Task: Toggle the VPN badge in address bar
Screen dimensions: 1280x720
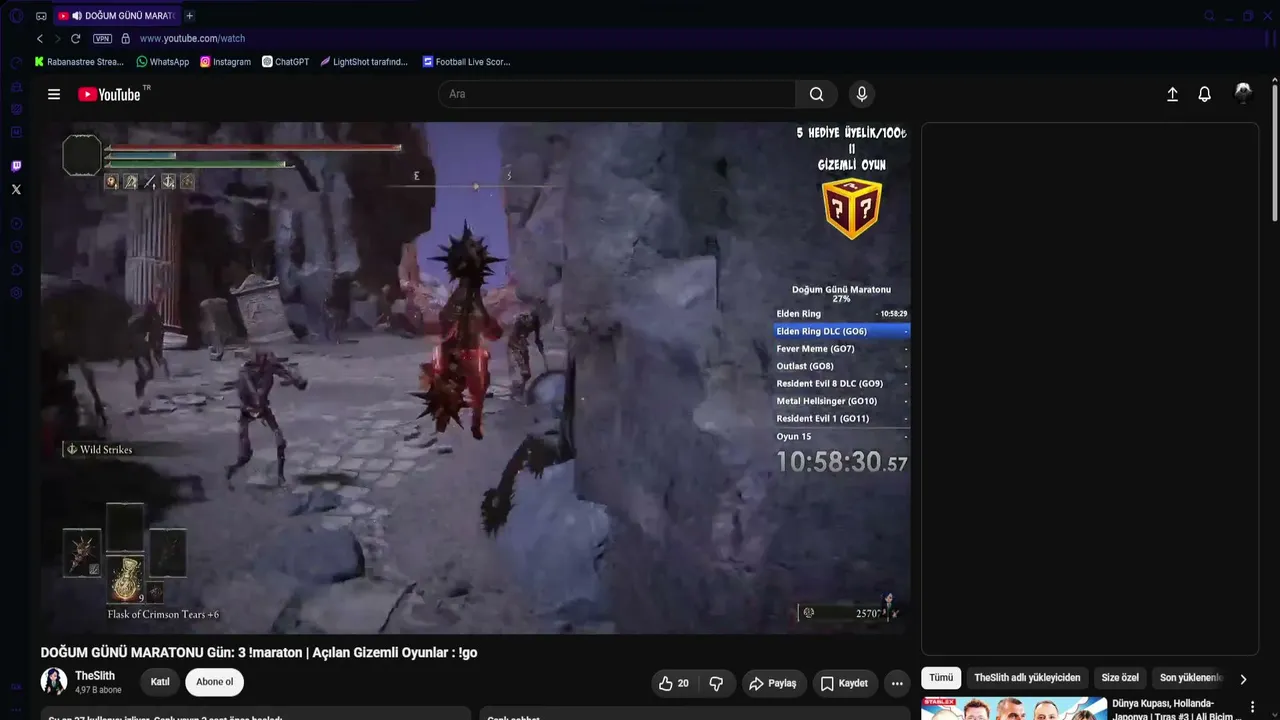Action: [x=102, y=38]
